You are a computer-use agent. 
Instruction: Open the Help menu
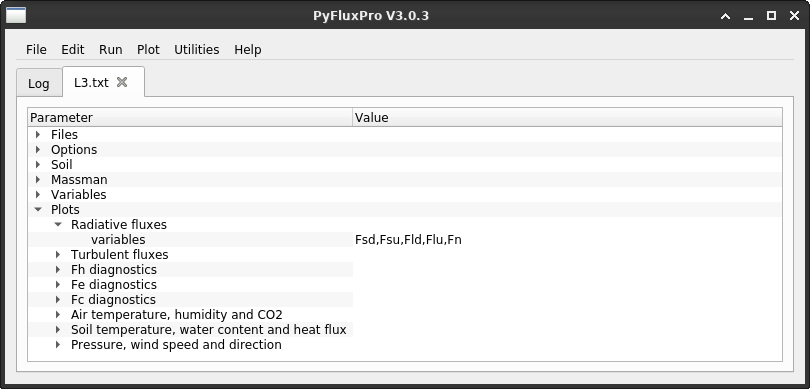point(248,50)
